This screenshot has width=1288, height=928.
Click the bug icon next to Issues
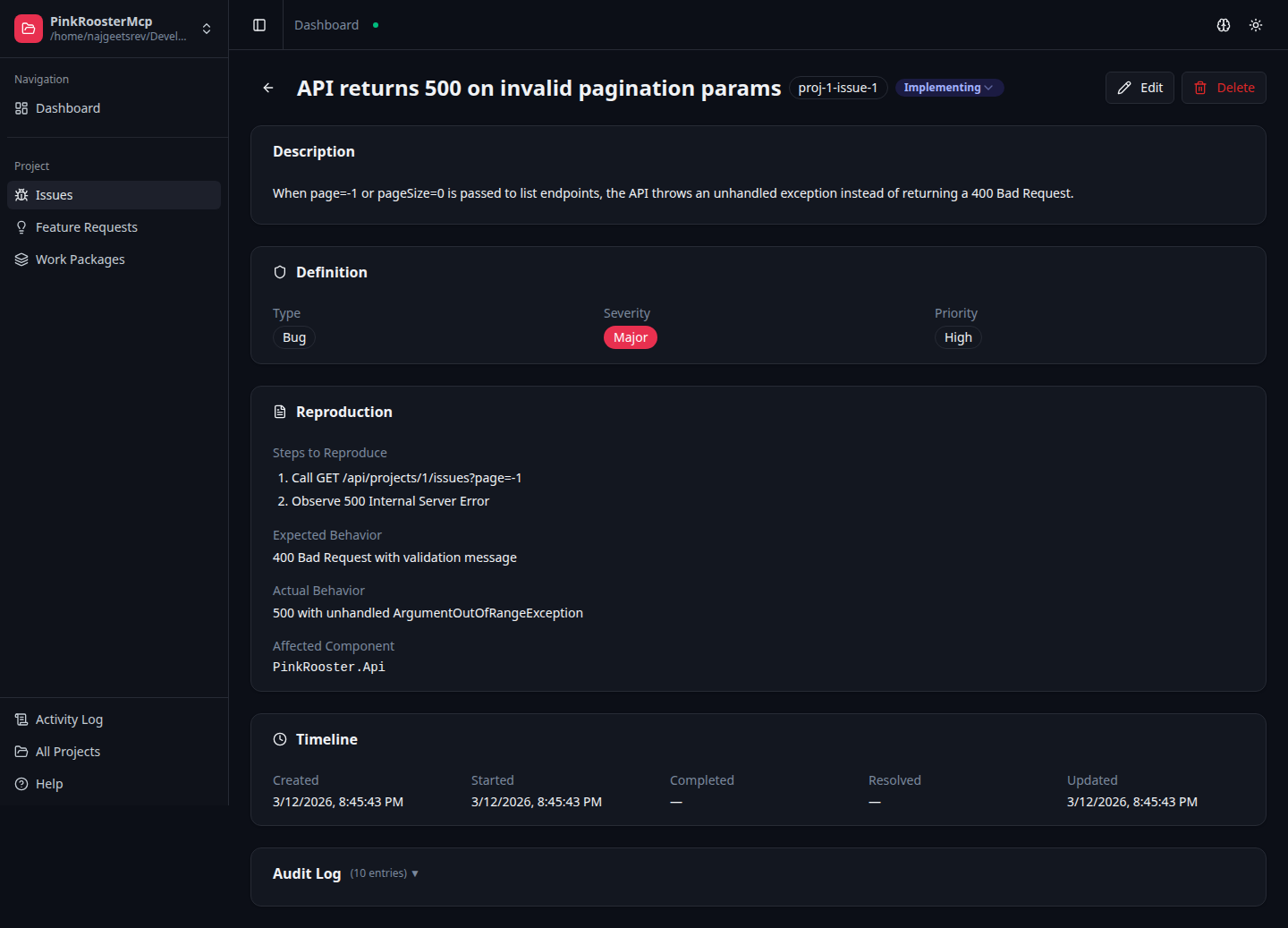(x=21, y=195)
